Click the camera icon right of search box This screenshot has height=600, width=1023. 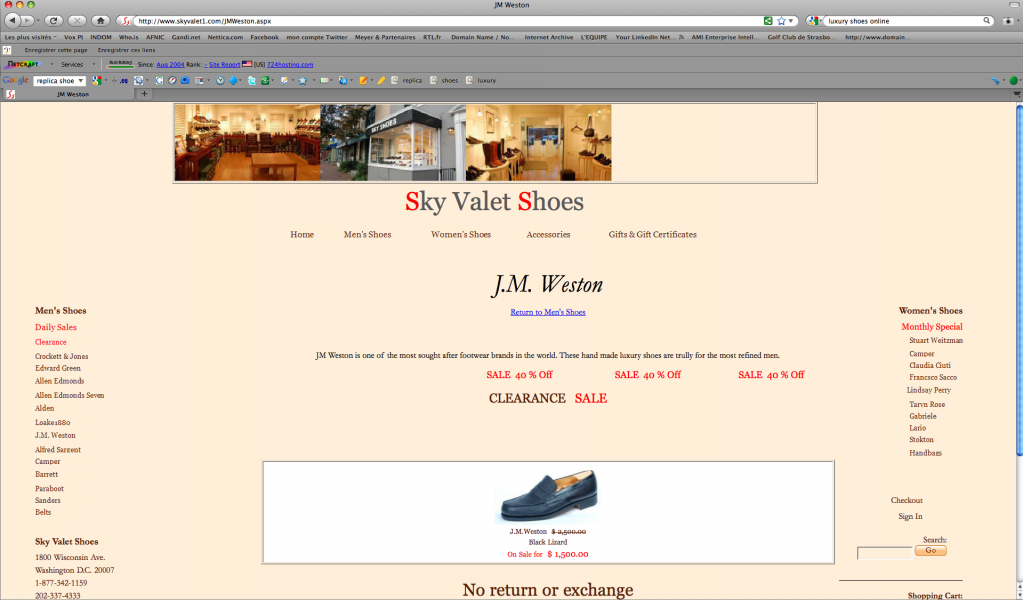point(1007,21)
